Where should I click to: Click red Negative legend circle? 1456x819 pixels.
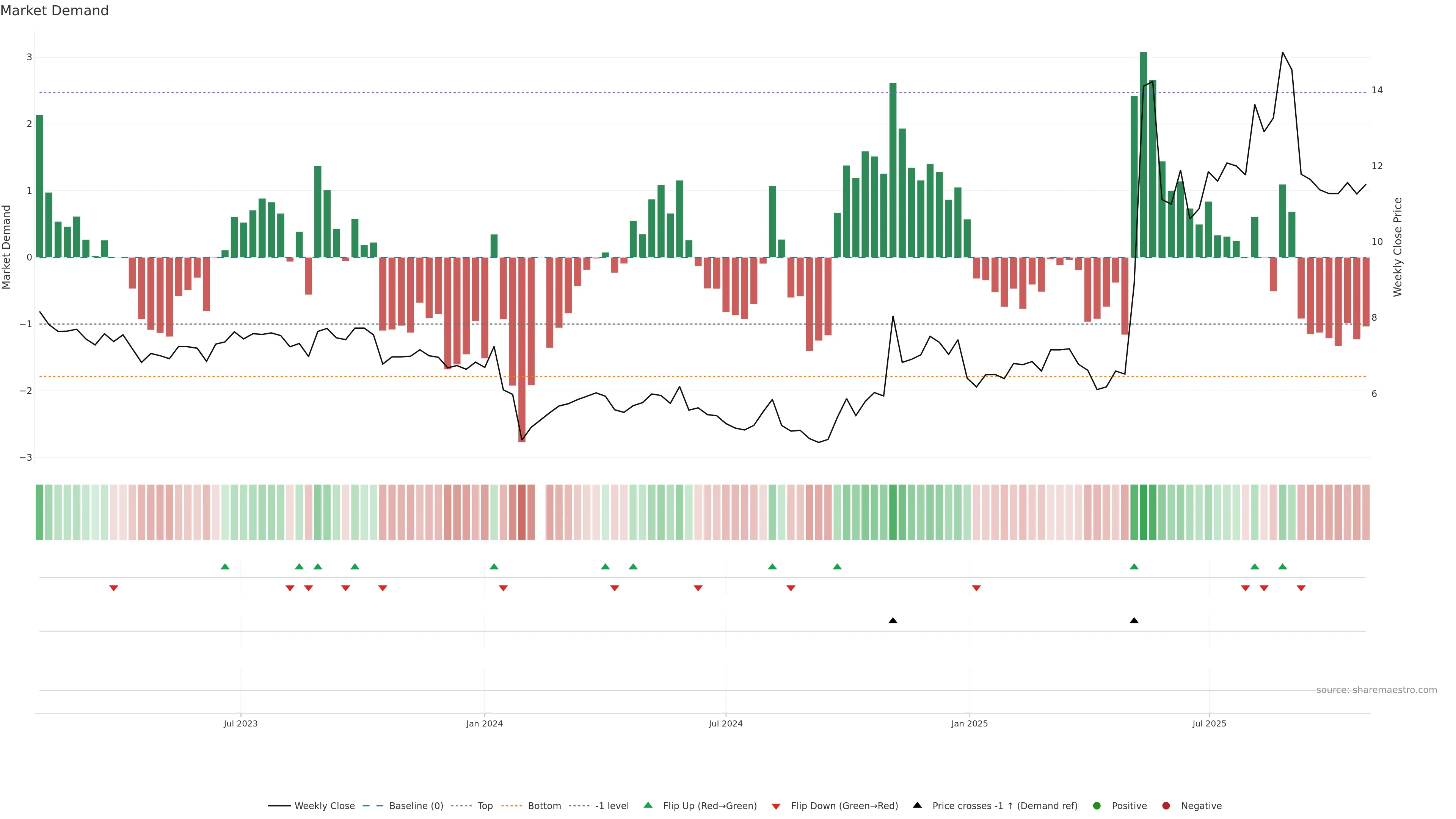[1166, 806]
